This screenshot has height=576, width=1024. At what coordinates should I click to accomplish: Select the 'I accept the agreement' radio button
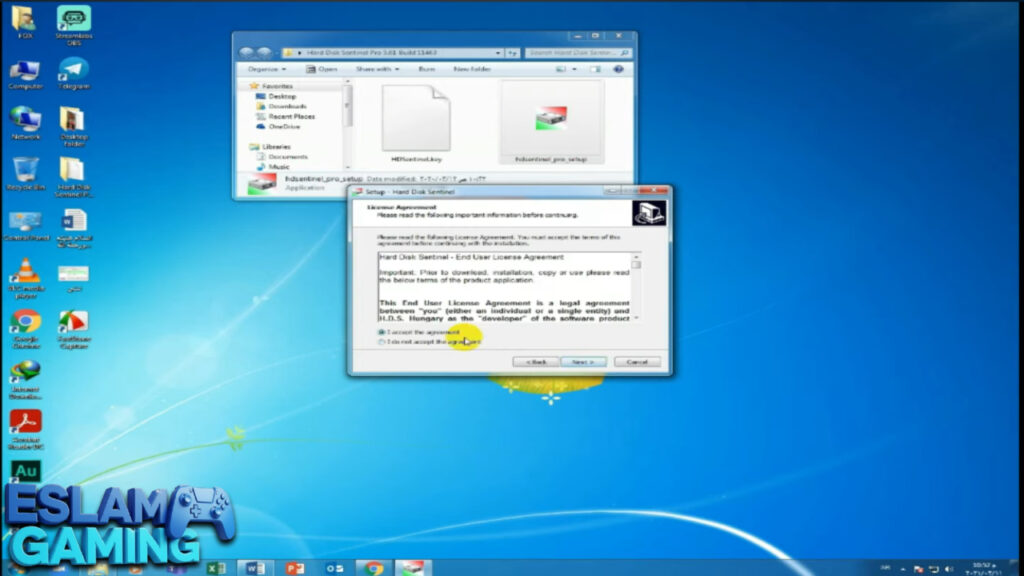coord(382,332)
